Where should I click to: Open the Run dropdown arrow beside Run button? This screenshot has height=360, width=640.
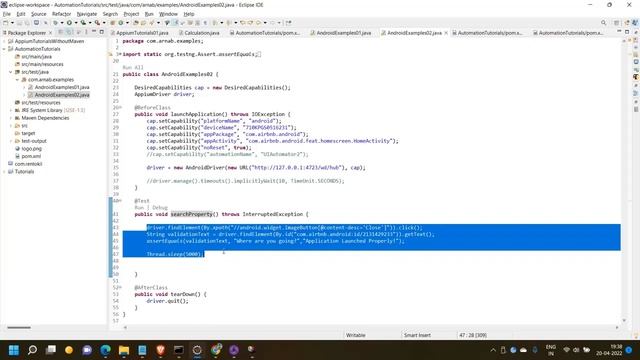tap(76, 23)
